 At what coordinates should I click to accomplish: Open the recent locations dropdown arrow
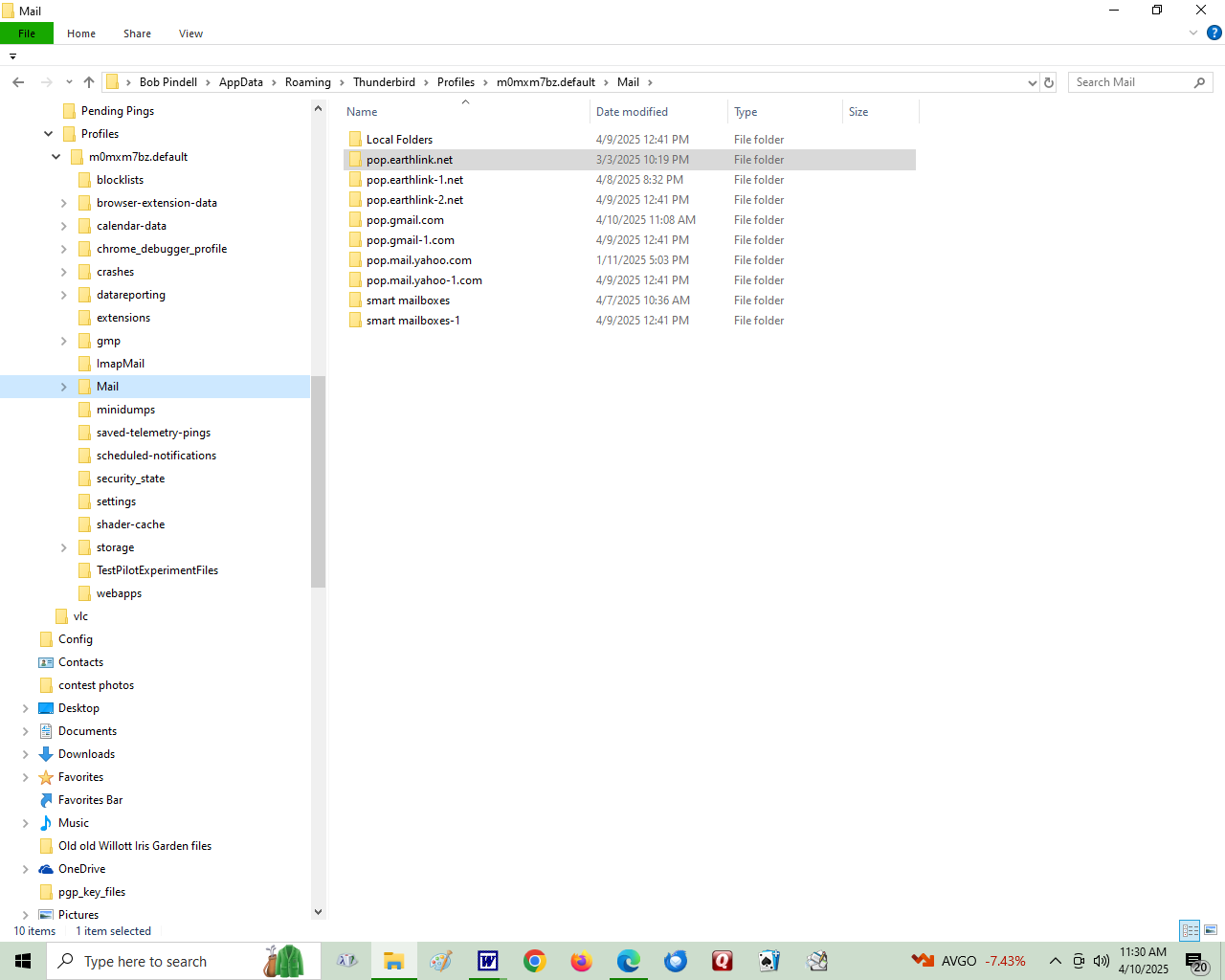[69, 82]
